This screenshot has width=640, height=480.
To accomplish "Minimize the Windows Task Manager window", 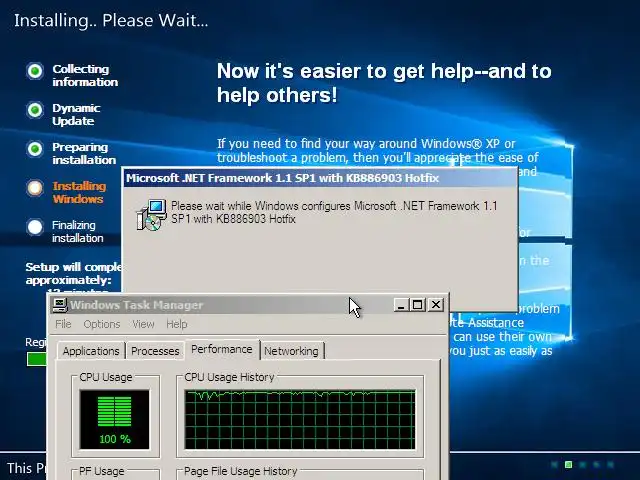I will tap(401, 305).
